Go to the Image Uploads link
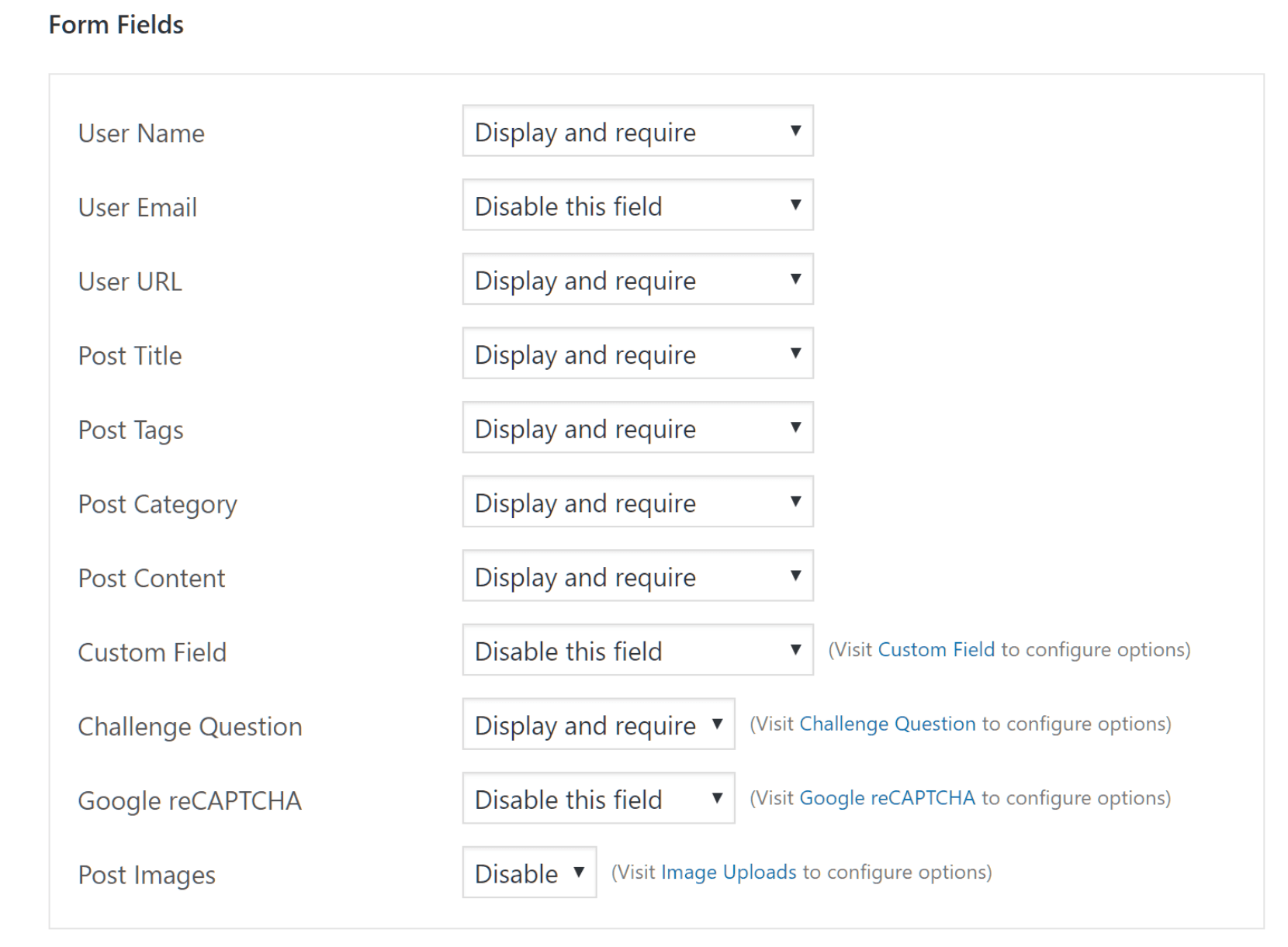The height and width of the screenshot is (947, 1288). click(728, 873)
